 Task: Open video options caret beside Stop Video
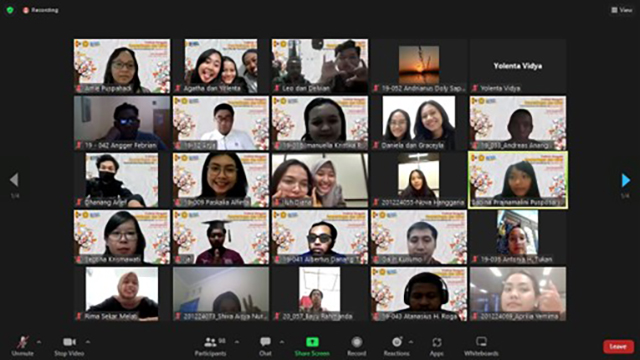(x=88, y=342)
